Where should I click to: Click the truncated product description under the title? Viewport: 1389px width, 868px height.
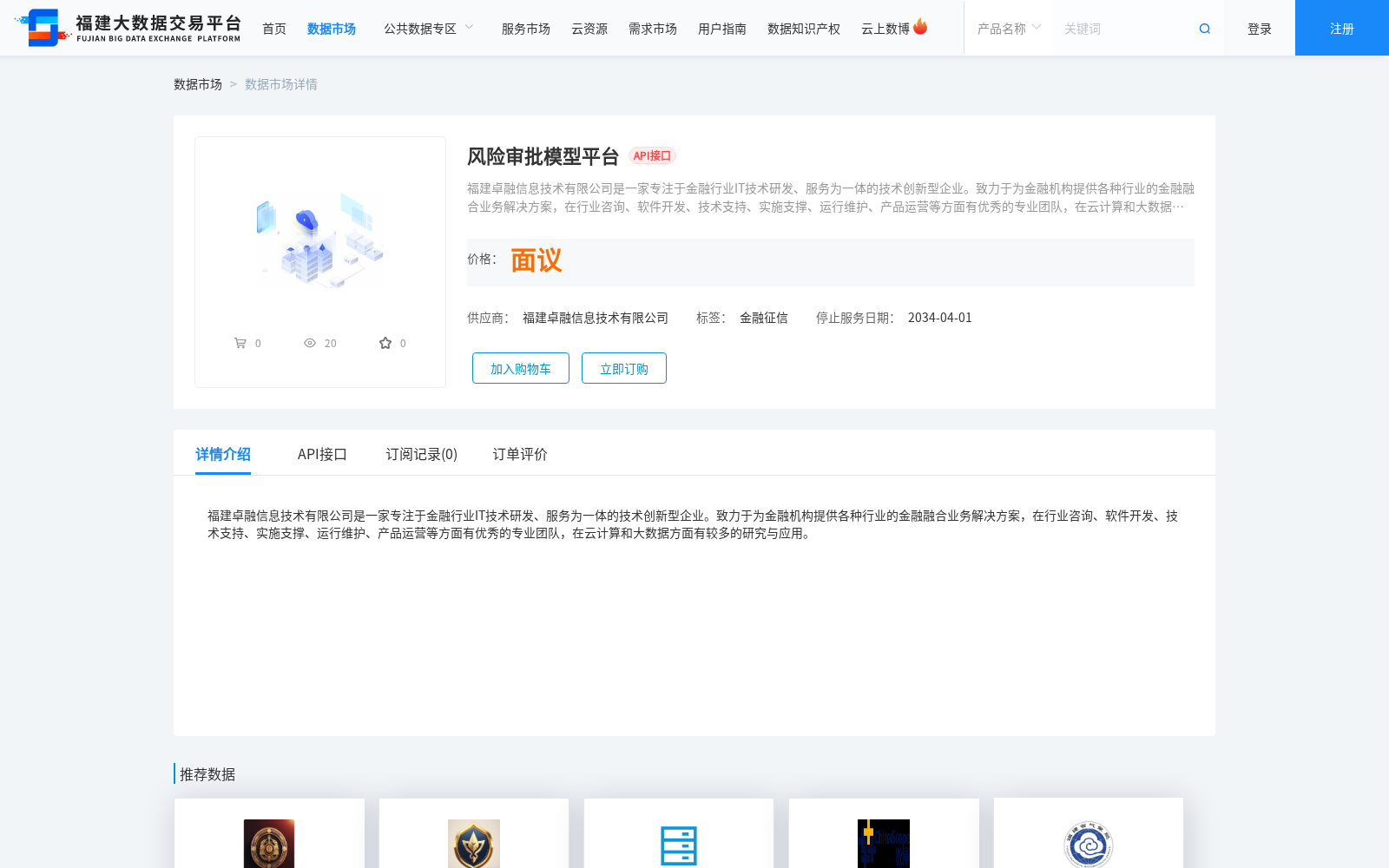click(831, 198)
